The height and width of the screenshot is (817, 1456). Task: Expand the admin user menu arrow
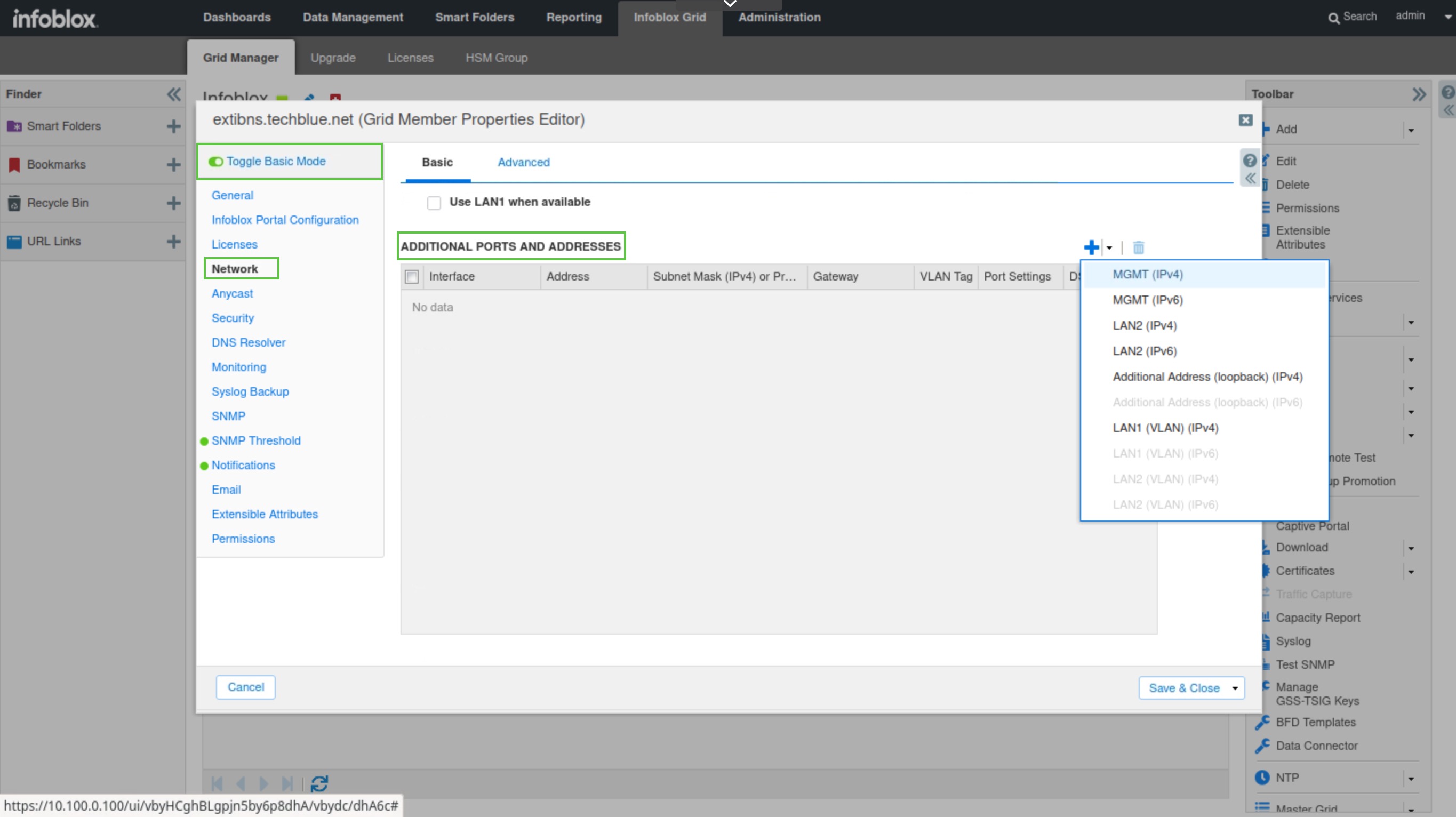tap(1447, 17)
